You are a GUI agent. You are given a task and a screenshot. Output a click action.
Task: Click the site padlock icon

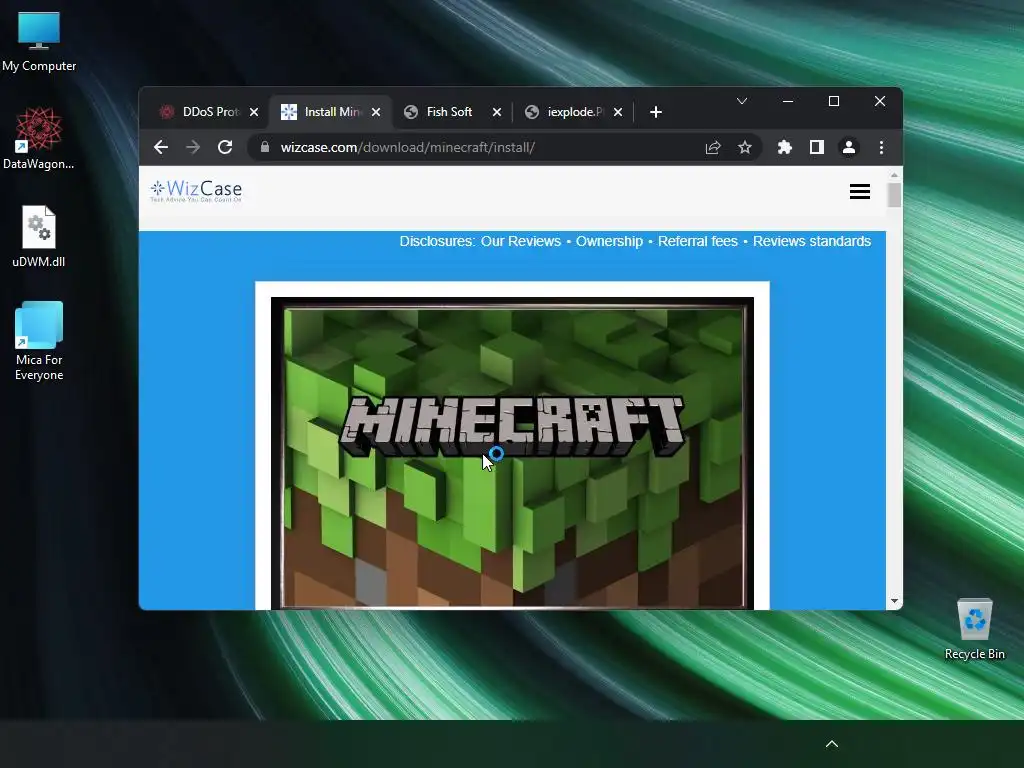pyautogui.click(x=265, y=148)
